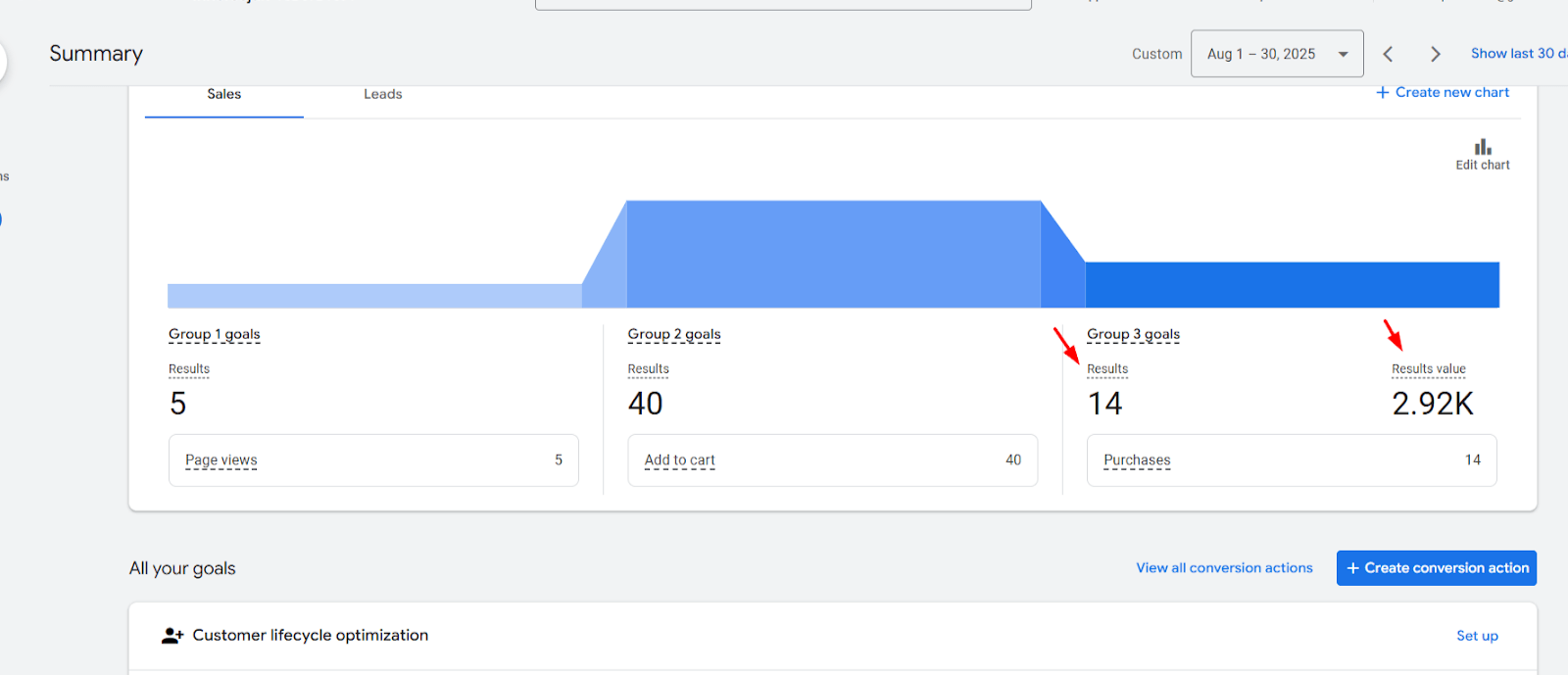Open View all conversion actions

(1224, 568)
